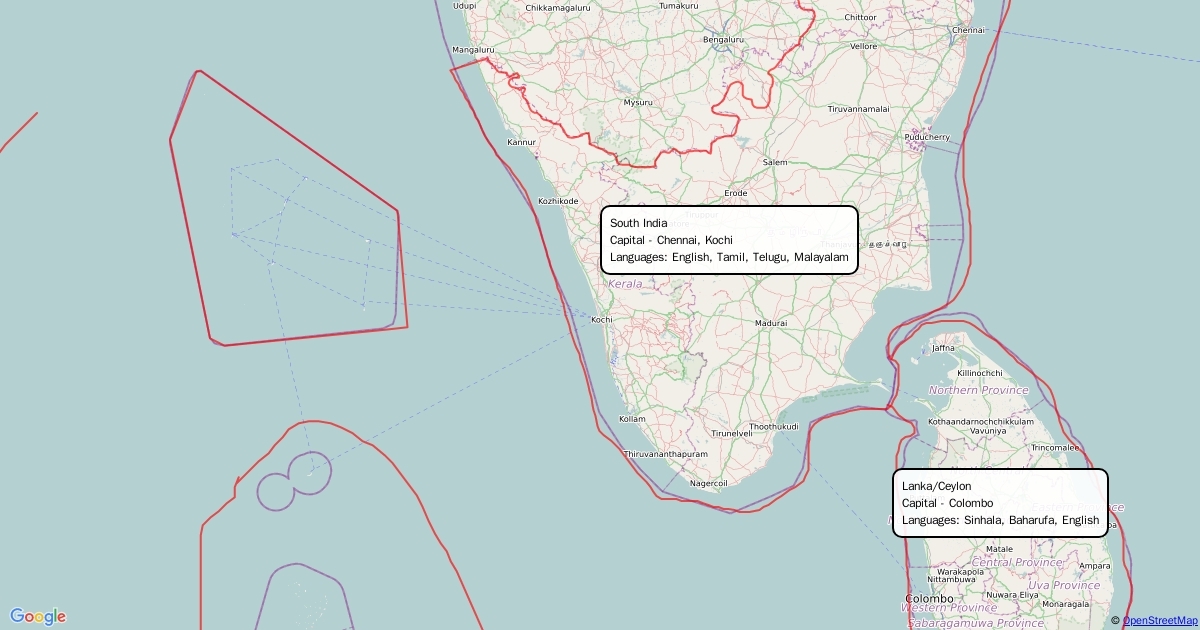Select Trincomalee on the map

tap(1056, 447)
